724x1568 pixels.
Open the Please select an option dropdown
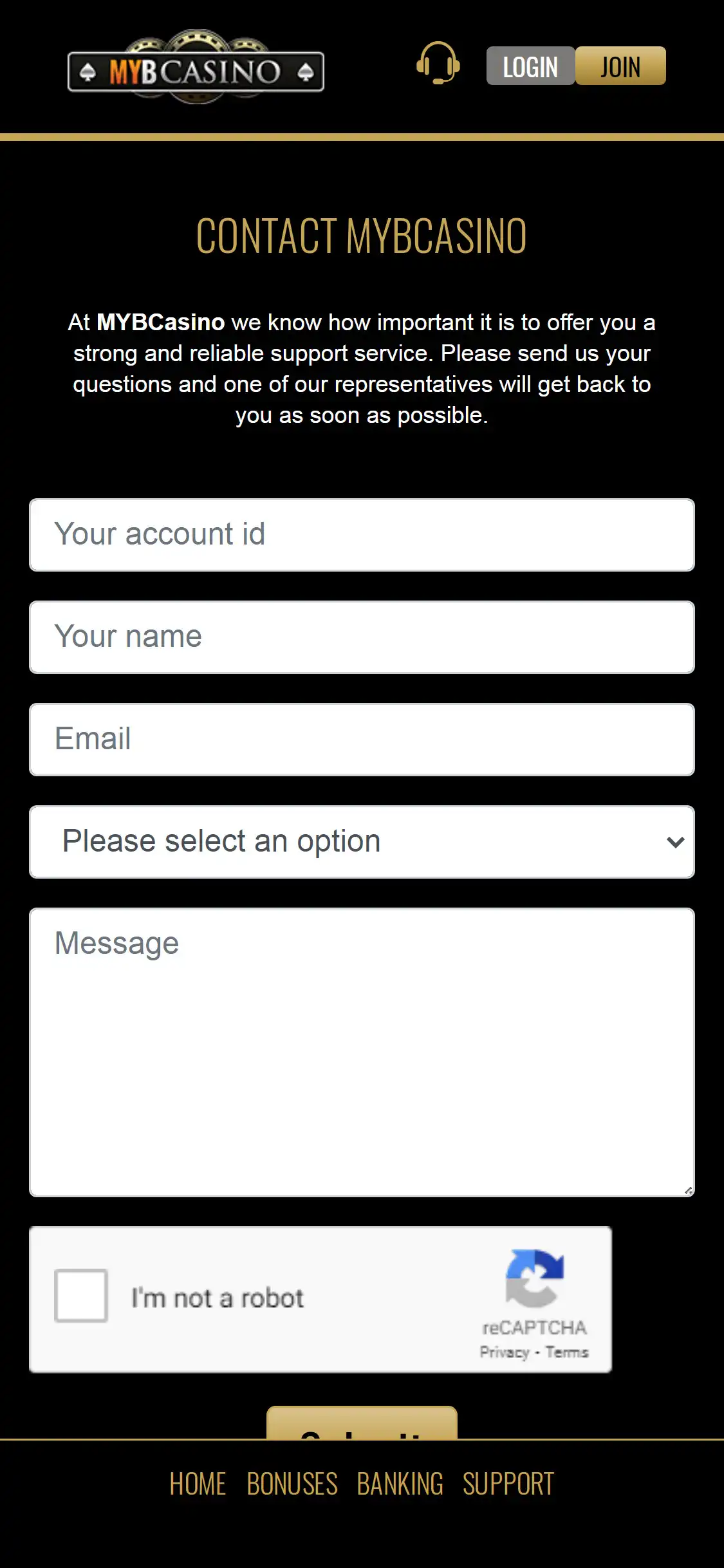coord(348,842)
